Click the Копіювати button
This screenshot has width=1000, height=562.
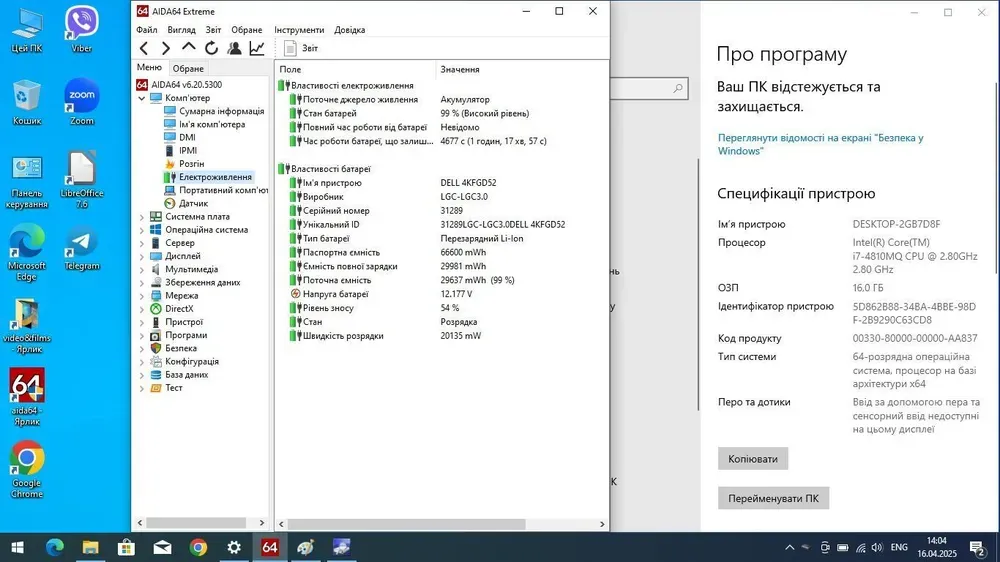coord(753,459)
